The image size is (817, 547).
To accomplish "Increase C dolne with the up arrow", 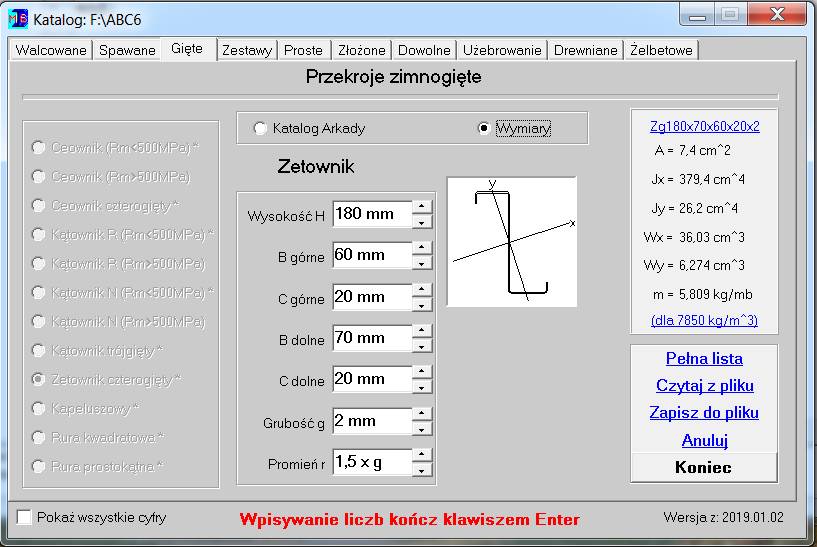I will (423, 373).
